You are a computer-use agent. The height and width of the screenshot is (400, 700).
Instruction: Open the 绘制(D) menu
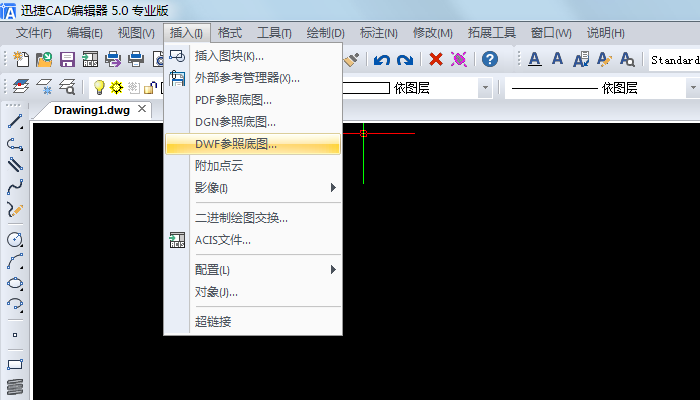[326, 33]
